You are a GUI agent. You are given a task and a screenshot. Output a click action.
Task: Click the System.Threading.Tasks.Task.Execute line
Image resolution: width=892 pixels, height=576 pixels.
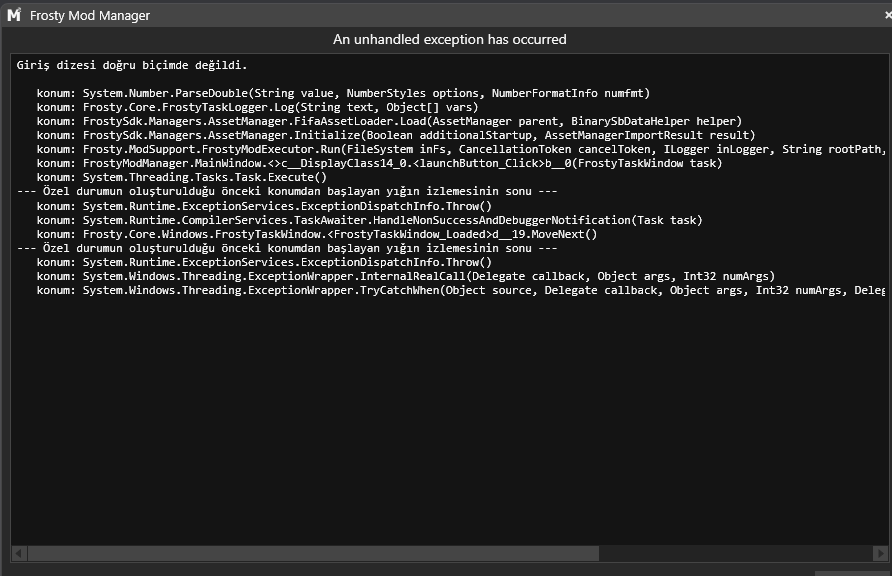point(181,177)
